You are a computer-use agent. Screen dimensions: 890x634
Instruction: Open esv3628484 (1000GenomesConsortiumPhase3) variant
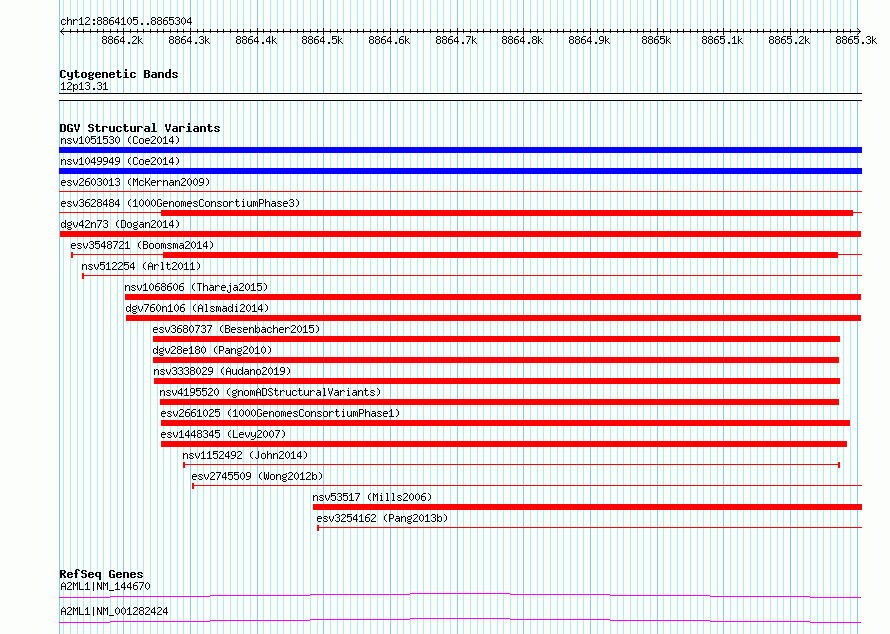tap(180, 203)
